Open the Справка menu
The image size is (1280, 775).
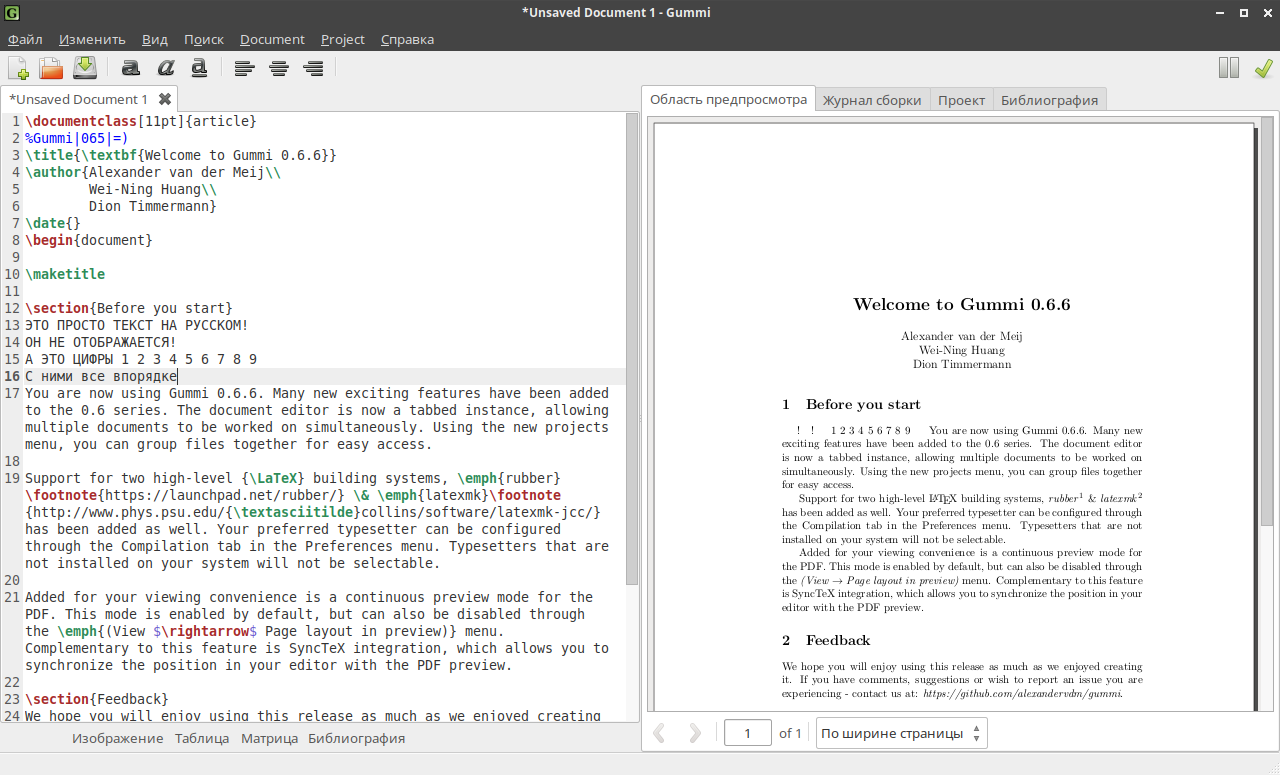pyautogui.click(x=407, y=39)
